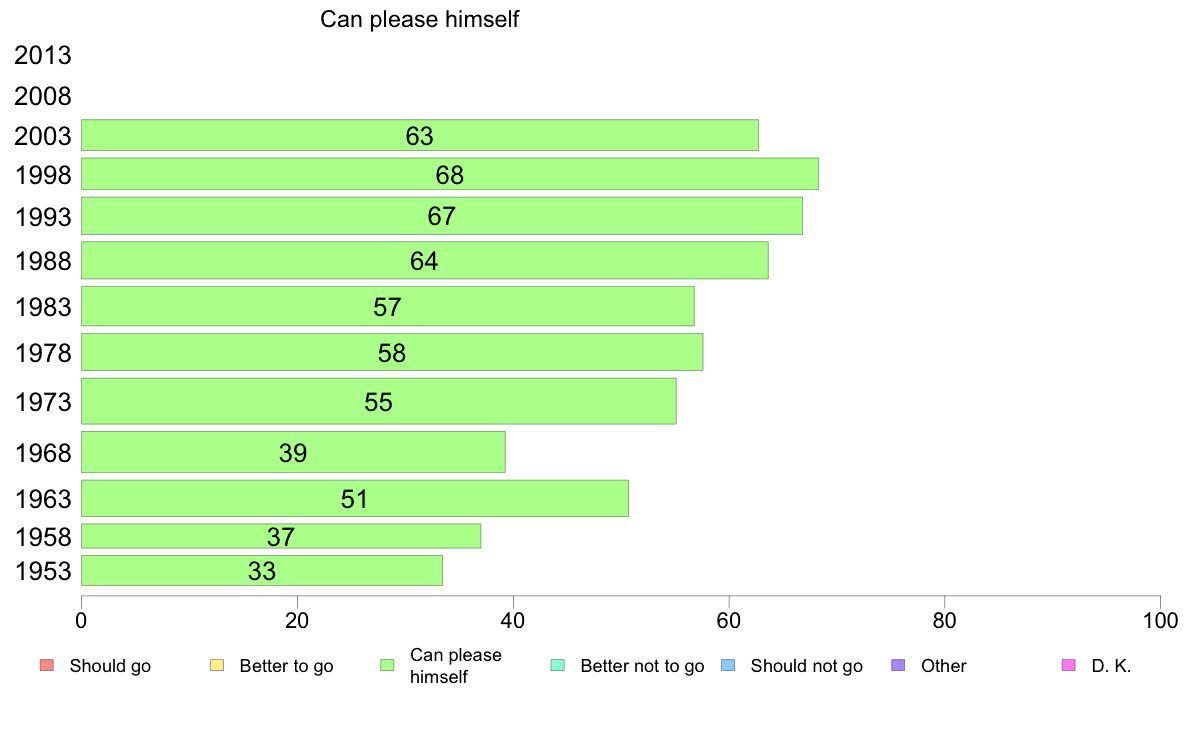Click the teal Better not to go swatch

(558, 666)
